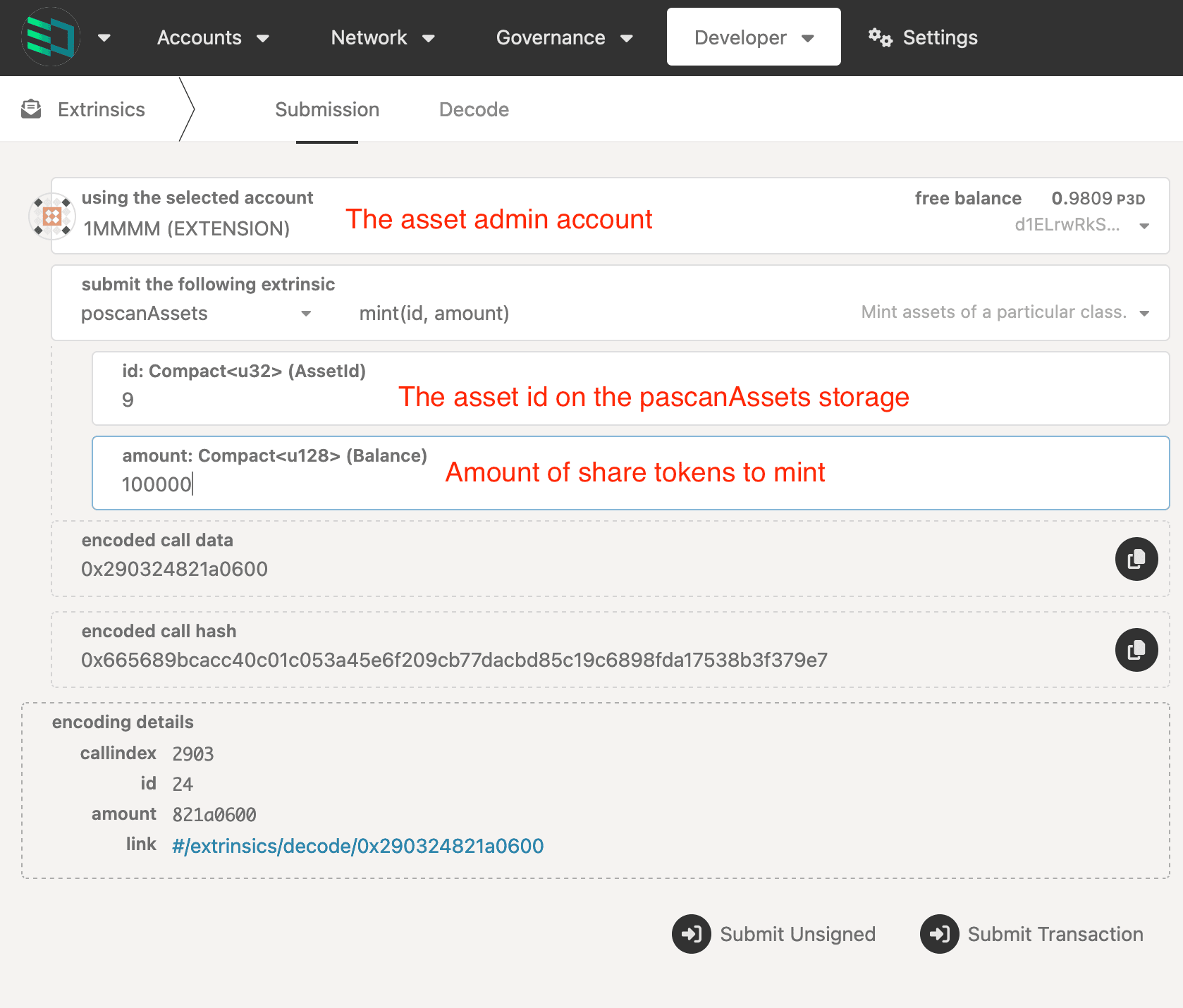Click the Settings gear icon
Image resolution: width=1183 pixels, height=1008 pixels.
coord(880,37)
